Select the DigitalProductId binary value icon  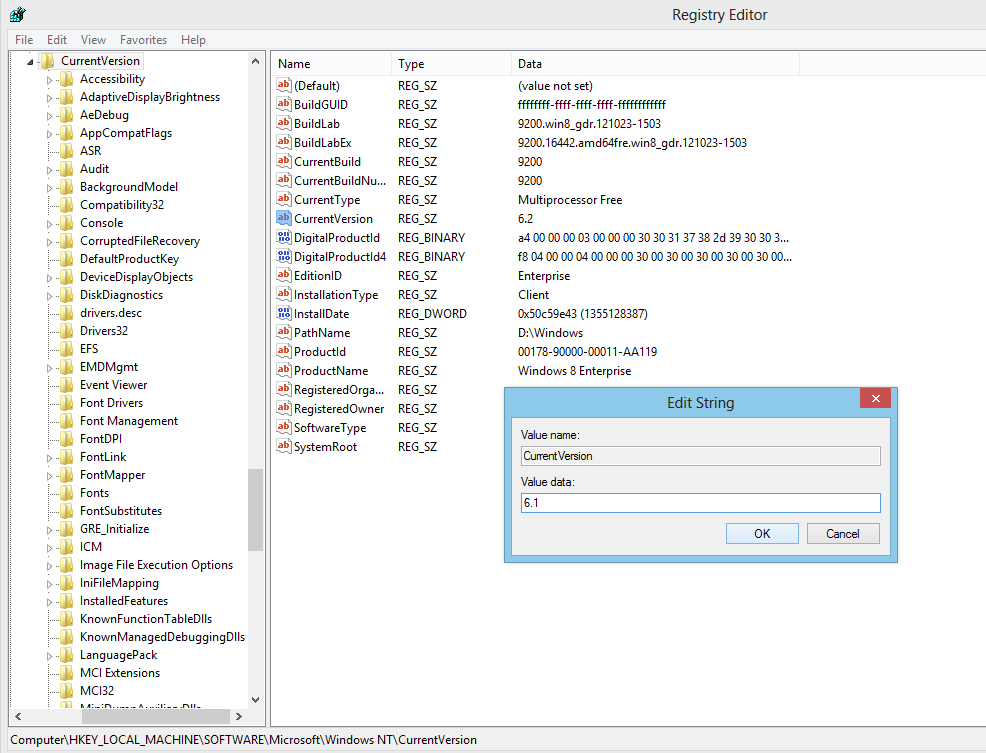tap(284, 238)
